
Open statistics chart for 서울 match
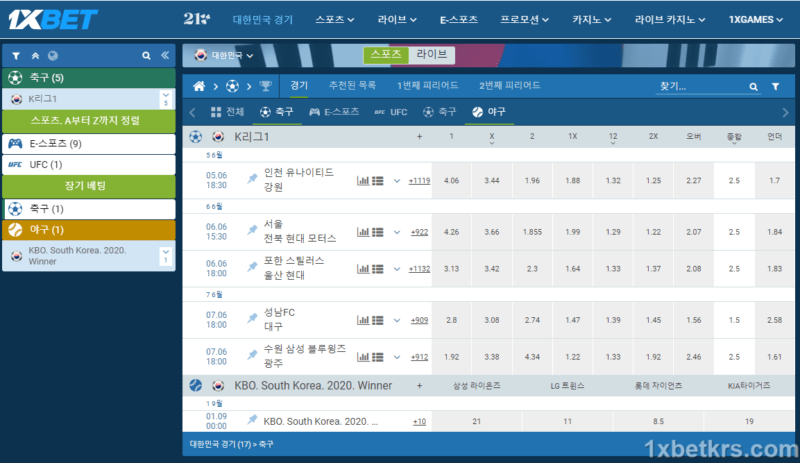click(363, 232)
